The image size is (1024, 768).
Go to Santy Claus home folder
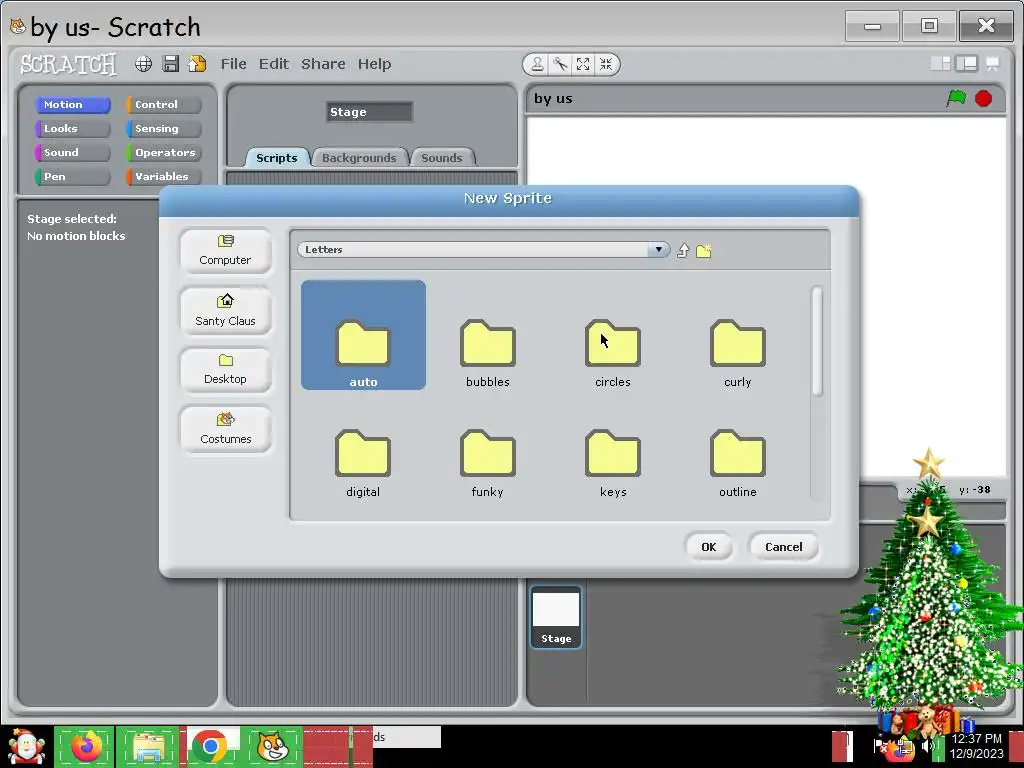click(x=225, y=311)
